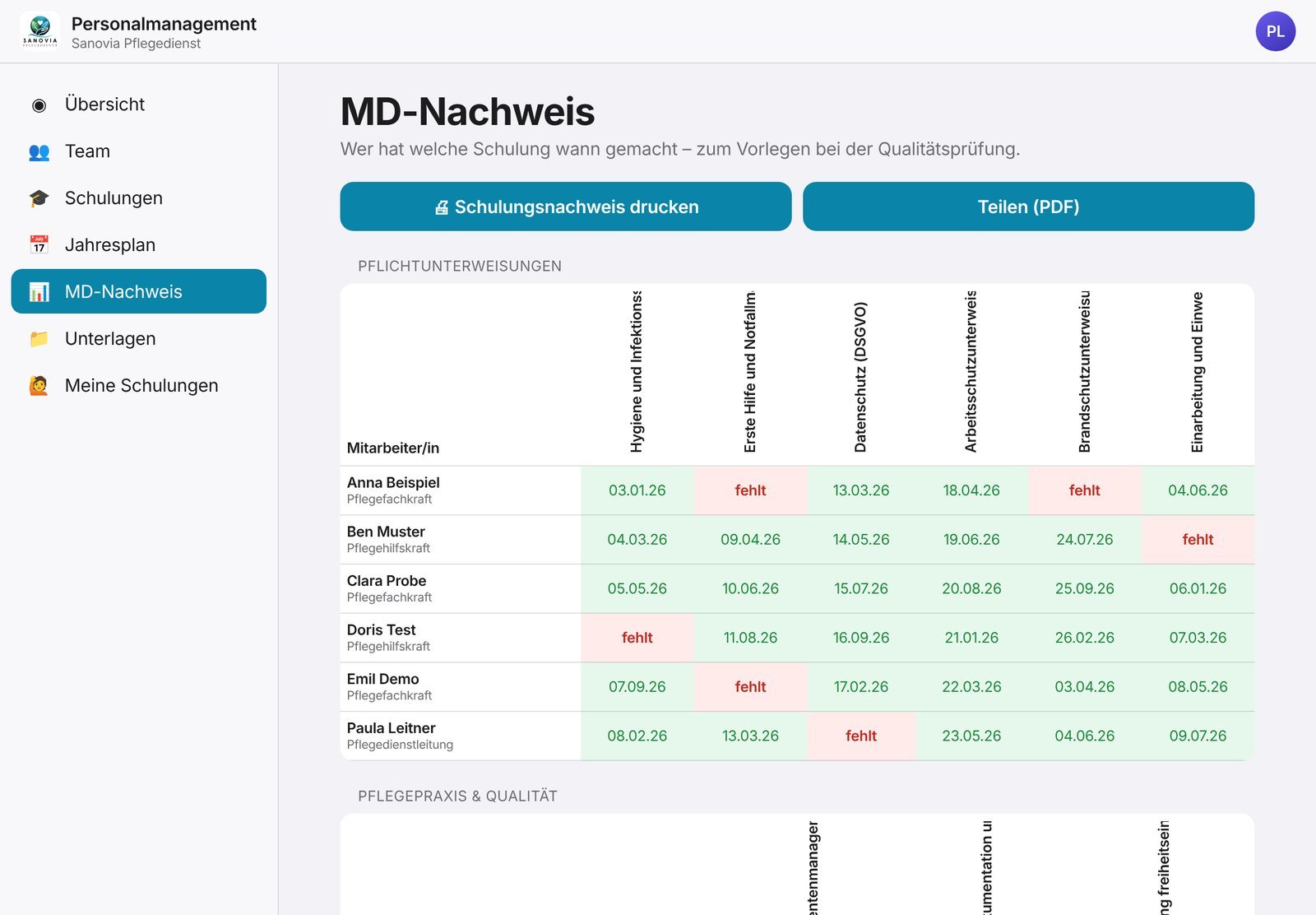Image resolution: width=1316 pixels, height=915 pixels.
Task: Click Schulungsnachweis drucken button
Action: click(566, 207)
